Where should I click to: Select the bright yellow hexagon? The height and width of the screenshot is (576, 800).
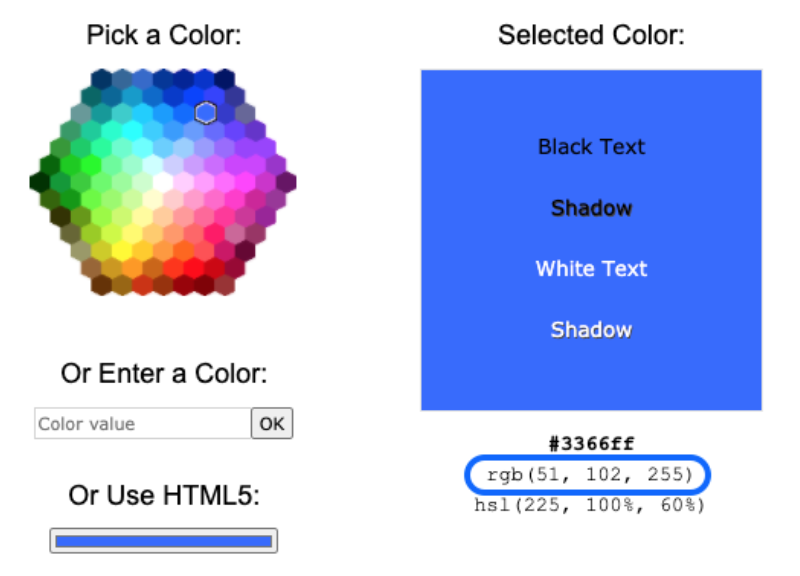point(121,251)
